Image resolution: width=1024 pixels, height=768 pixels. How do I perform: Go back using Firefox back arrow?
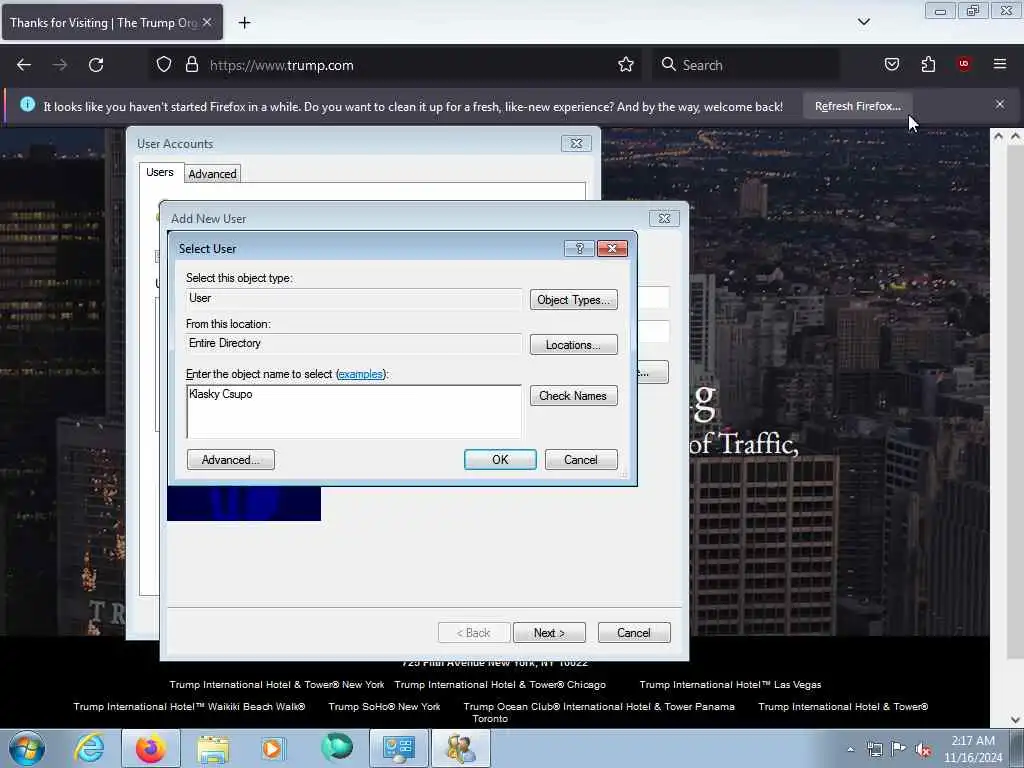(24, 65)
